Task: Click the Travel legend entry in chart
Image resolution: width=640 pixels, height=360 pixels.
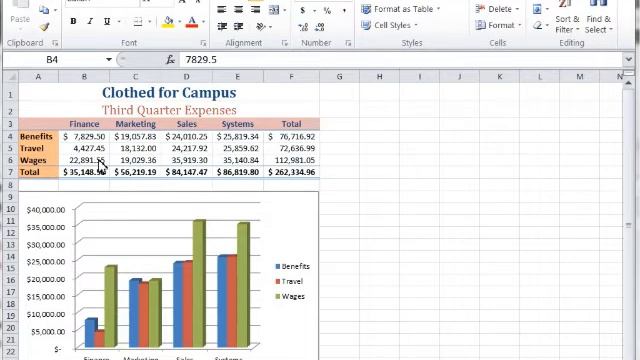Action: click(x=289, y=282)
